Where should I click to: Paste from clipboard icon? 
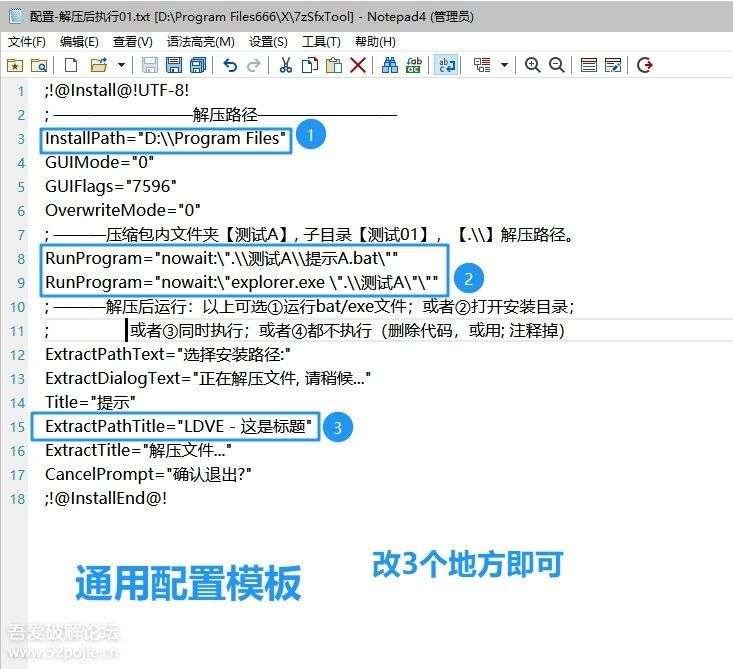click(x=334, y=65)
